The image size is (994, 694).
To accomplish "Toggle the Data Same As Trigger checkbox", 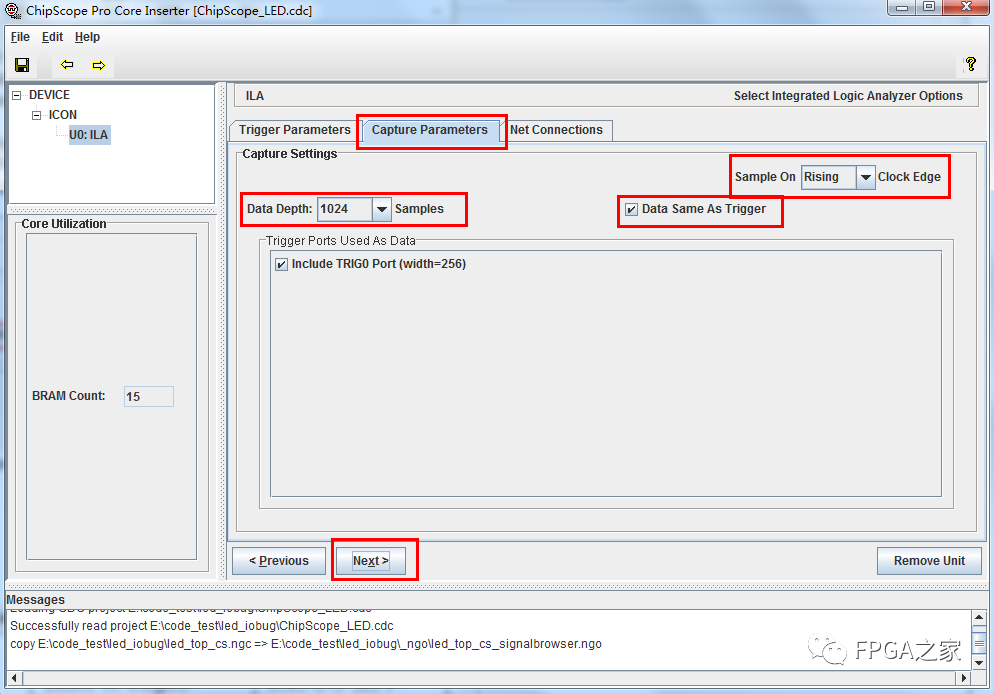I will point(631,209).
